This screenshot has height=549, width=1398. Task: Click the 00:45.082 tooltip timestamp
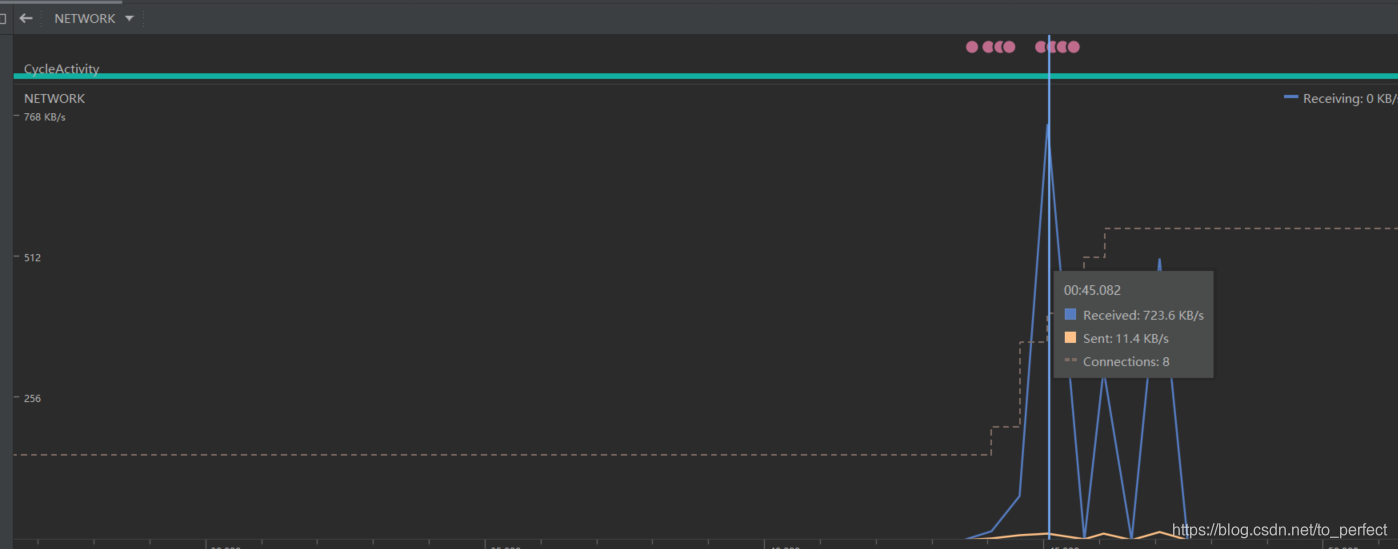pos(1092,290)
